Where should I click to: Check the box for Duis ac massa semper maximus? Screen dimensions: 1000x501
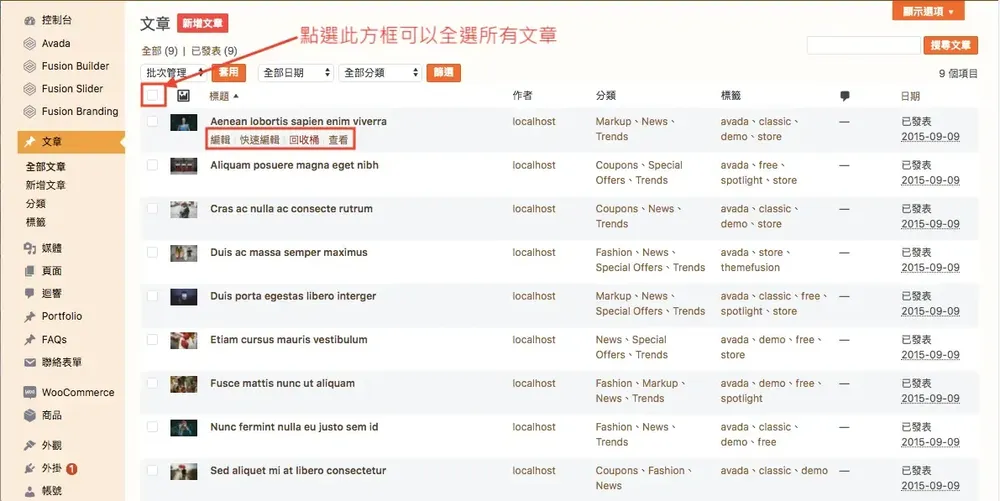[x=152, y=252]
